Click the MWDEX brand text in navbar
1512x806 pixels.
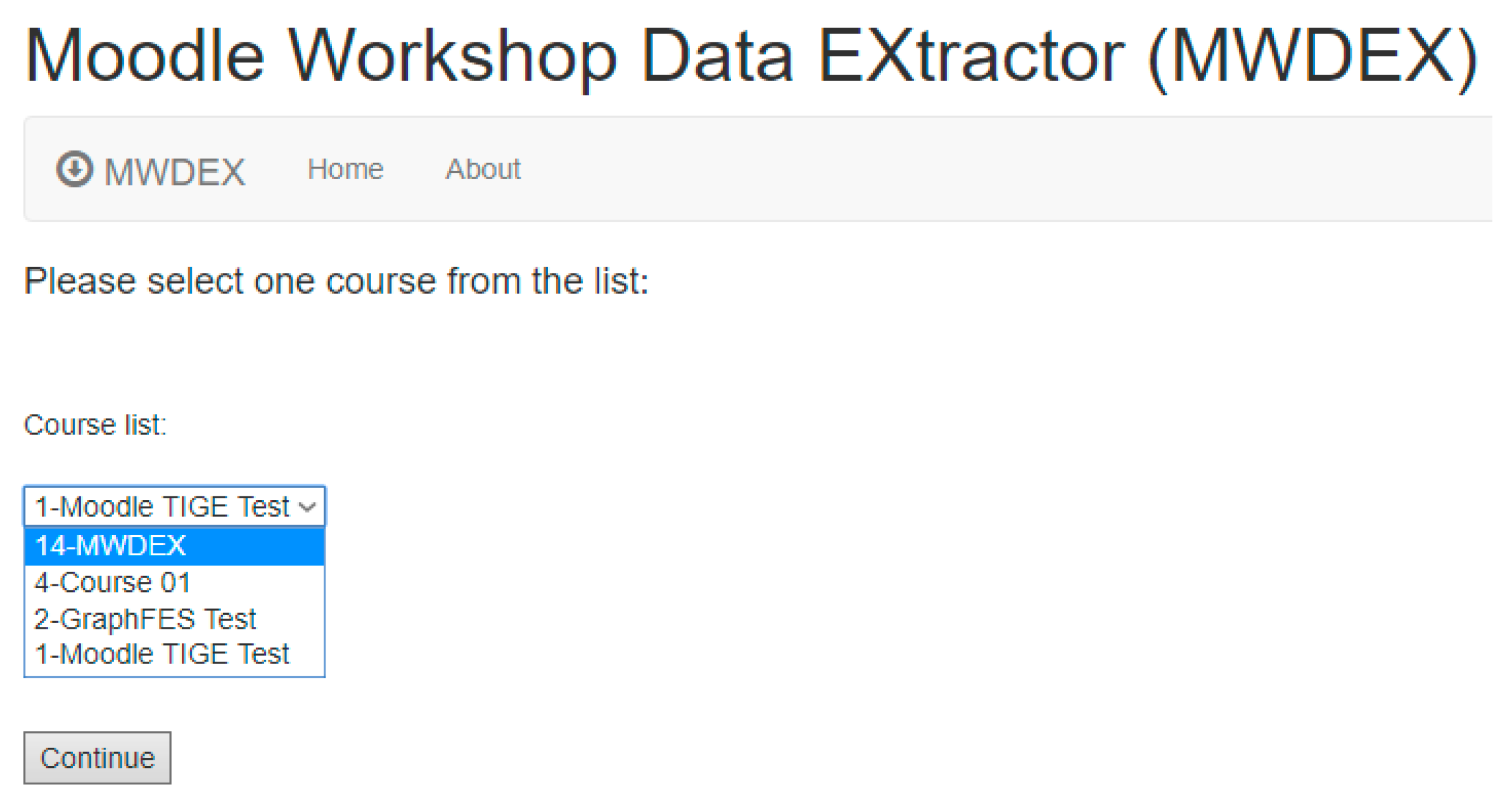(174, 172)
